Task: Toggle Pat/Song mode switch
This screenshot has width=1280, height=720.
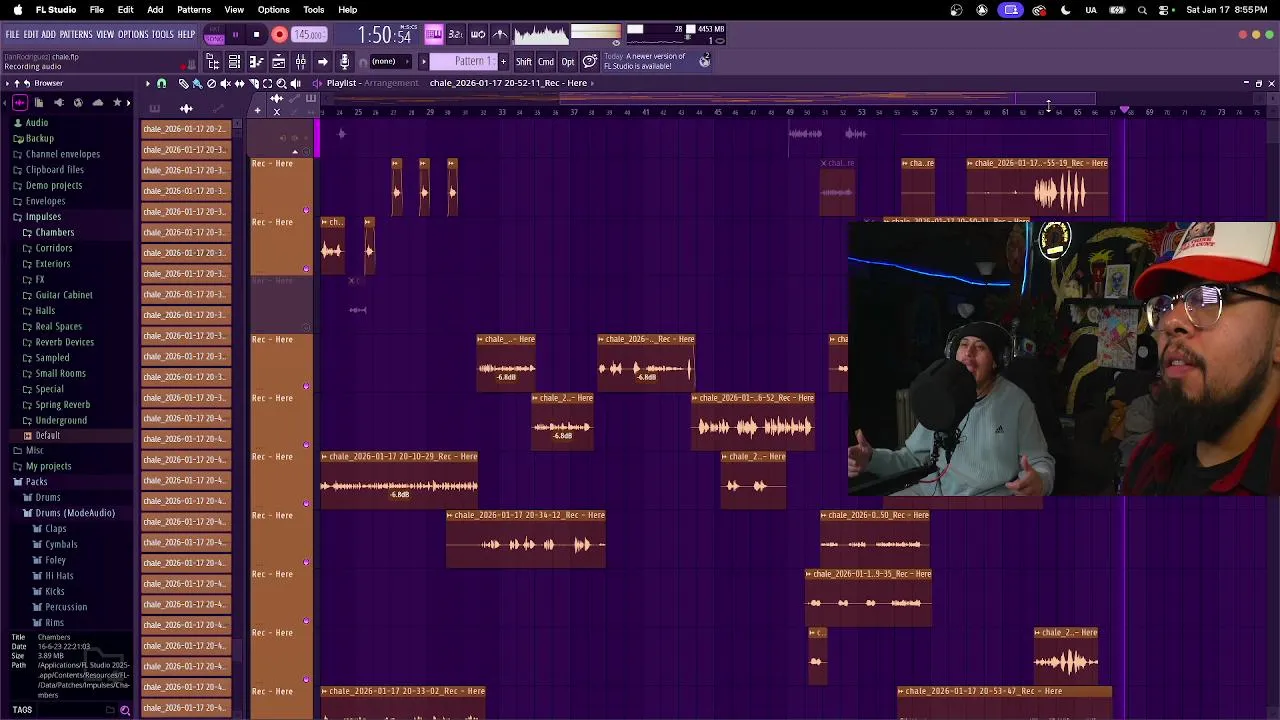Action: tap(214, 35)
